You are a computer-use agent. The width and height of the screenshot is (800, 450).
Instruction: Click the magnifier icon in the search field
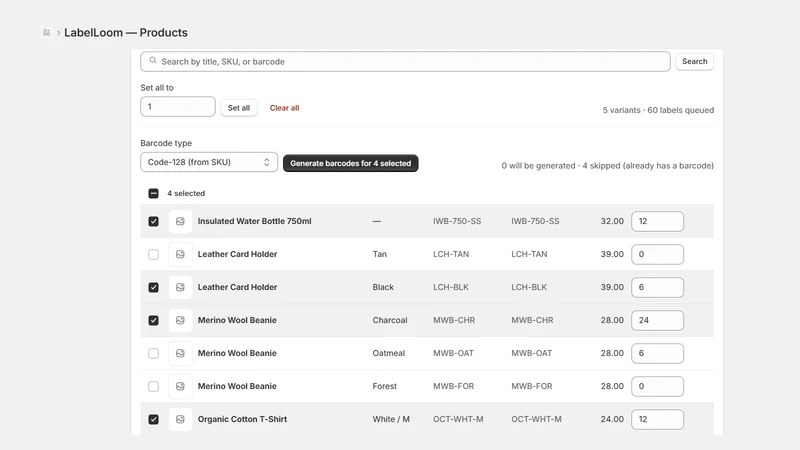pyautogui.click(x=153, y=61)
